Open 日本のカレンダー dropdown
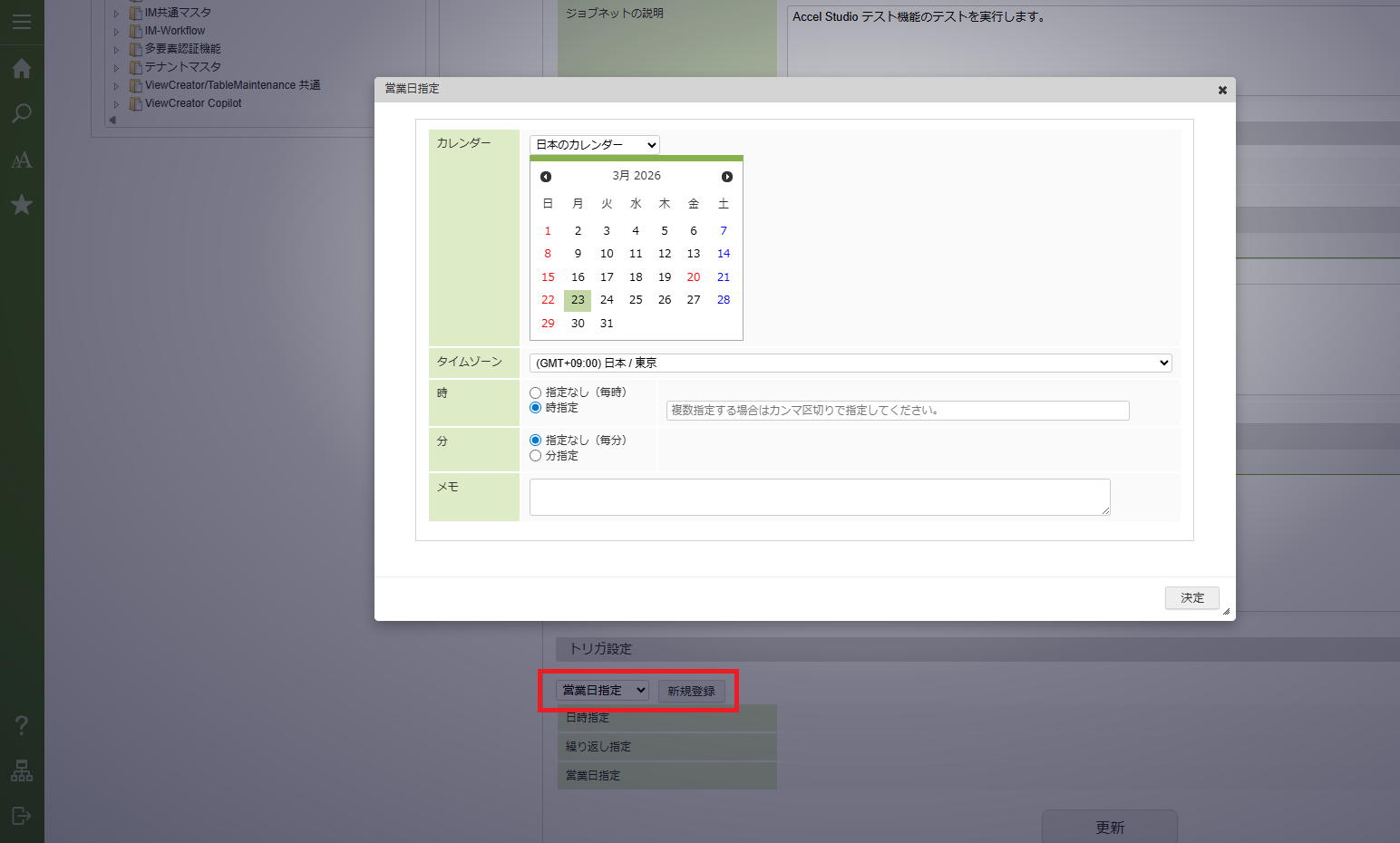The height and width of the screenshot is (843, 1400). point(595,145)
